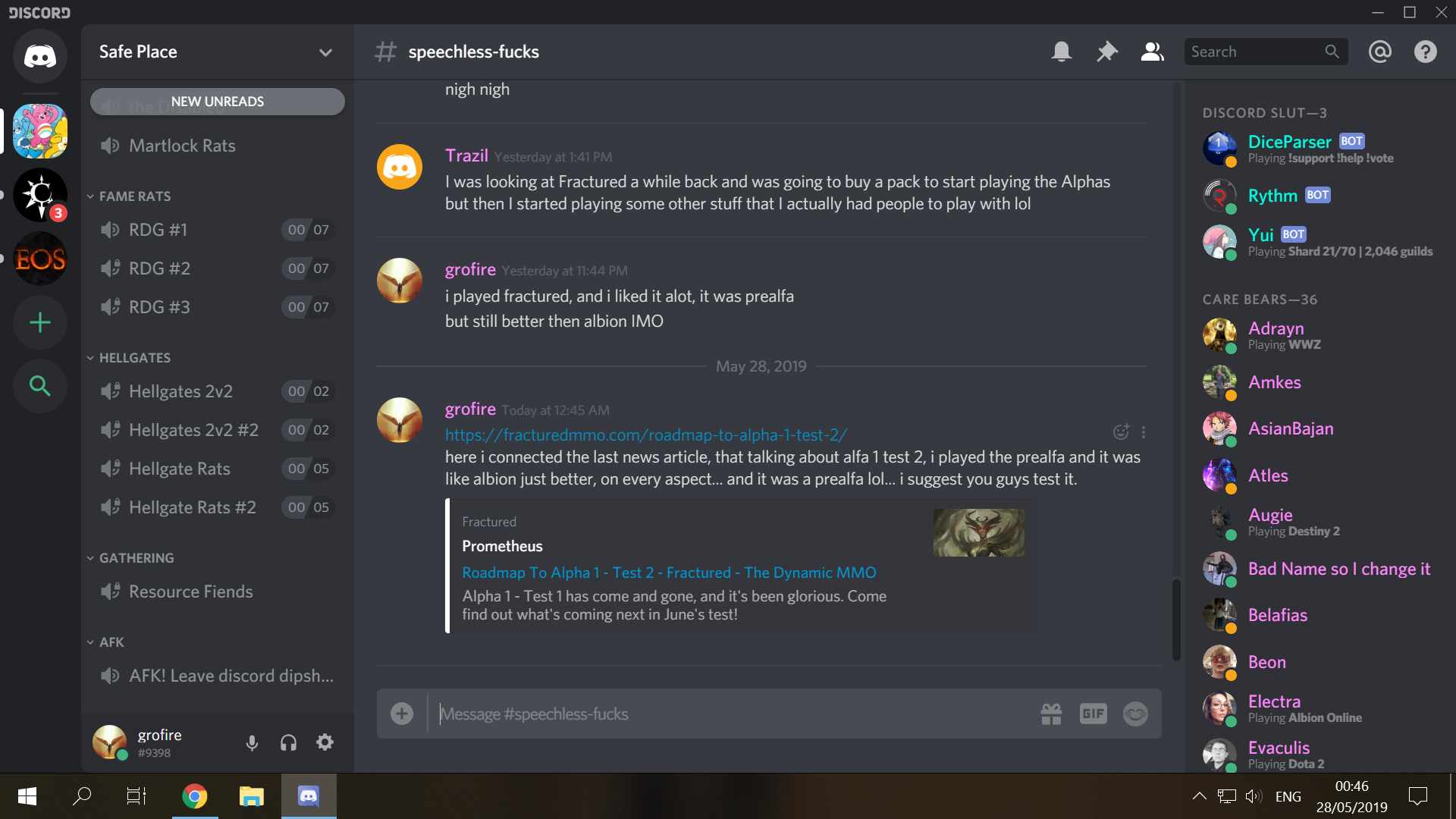Open AsianBajan member profile
The image size is (1456, 819).
tap(1319, 428)
